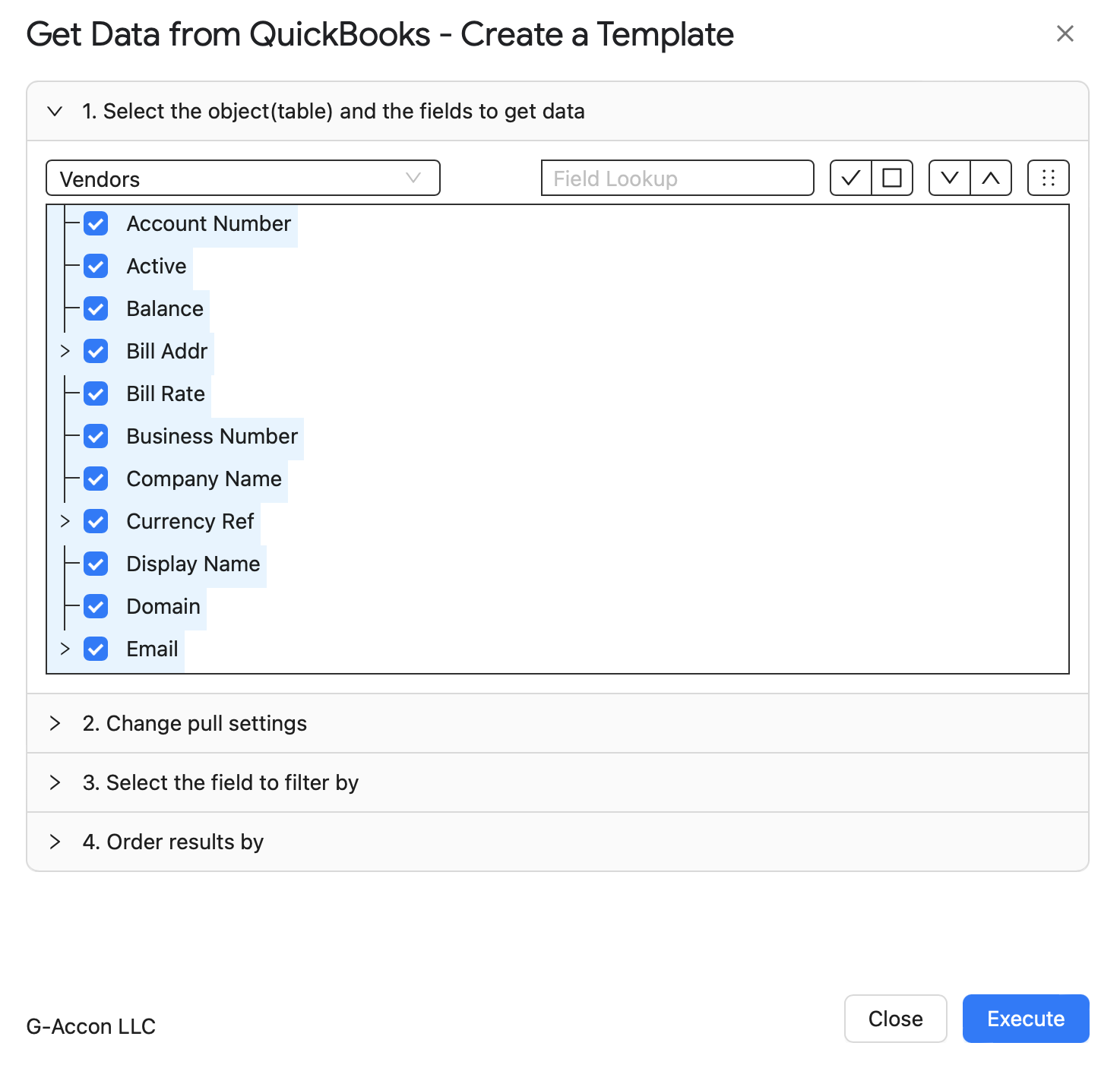
Task: Select the Bill Addr field label
Action: point(167,351)
